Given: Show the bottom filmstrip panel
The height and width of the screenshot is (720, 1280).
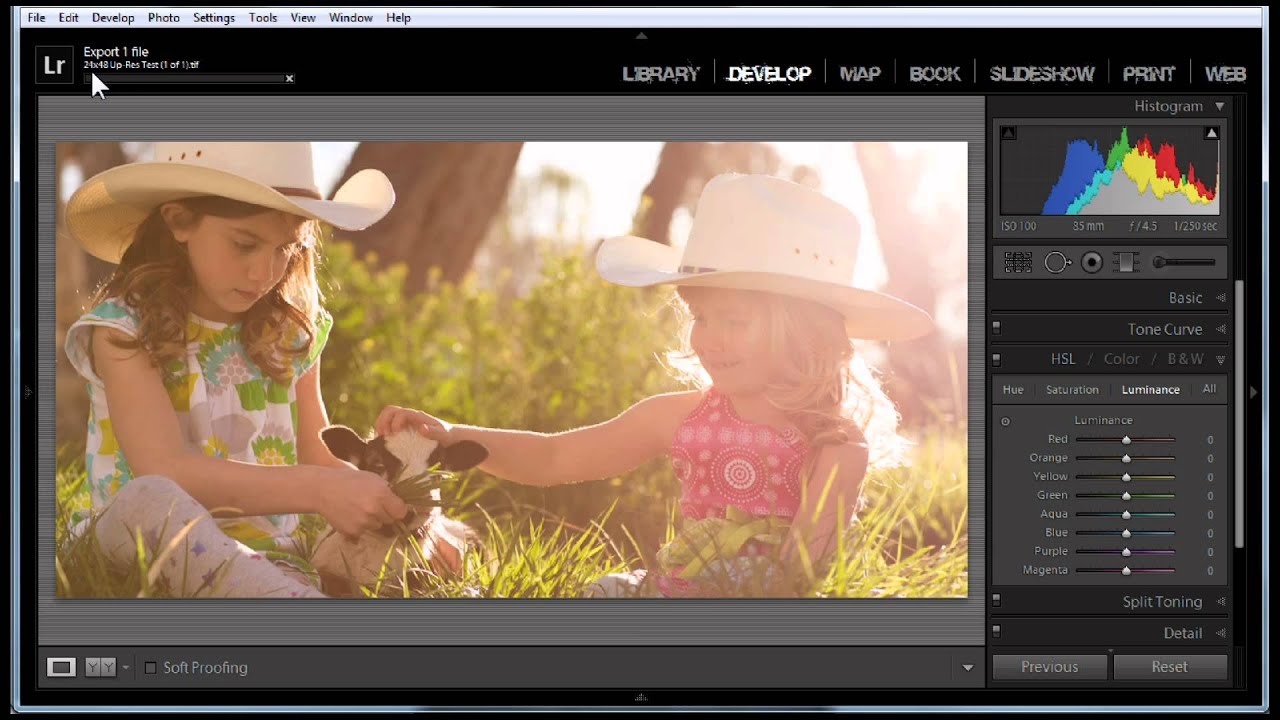Looking at the screenshot, I should (641, 698).
